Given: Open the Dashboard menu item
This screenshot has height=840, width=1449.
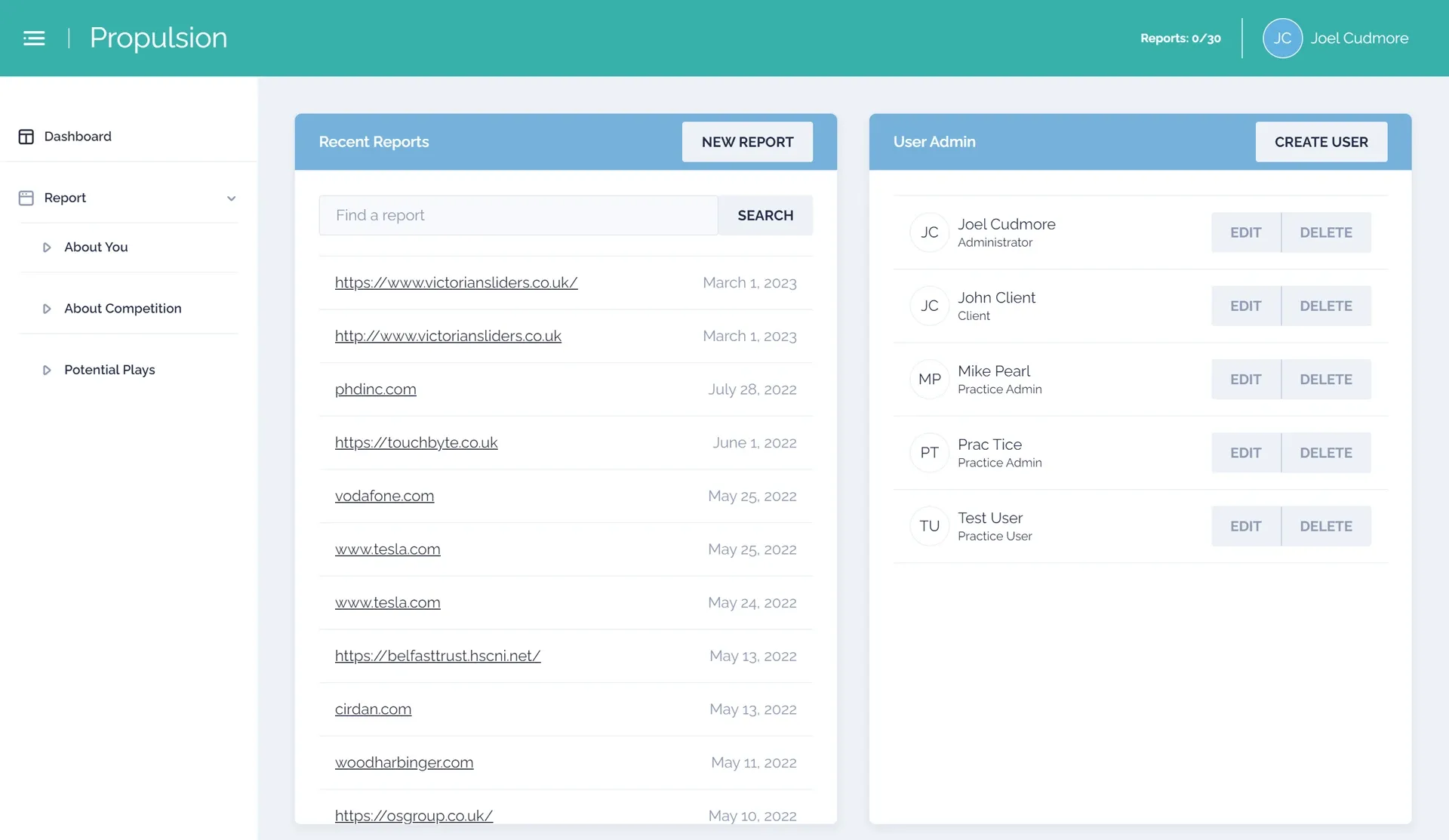Looking at the screenshot, I should tap(78, 137).
